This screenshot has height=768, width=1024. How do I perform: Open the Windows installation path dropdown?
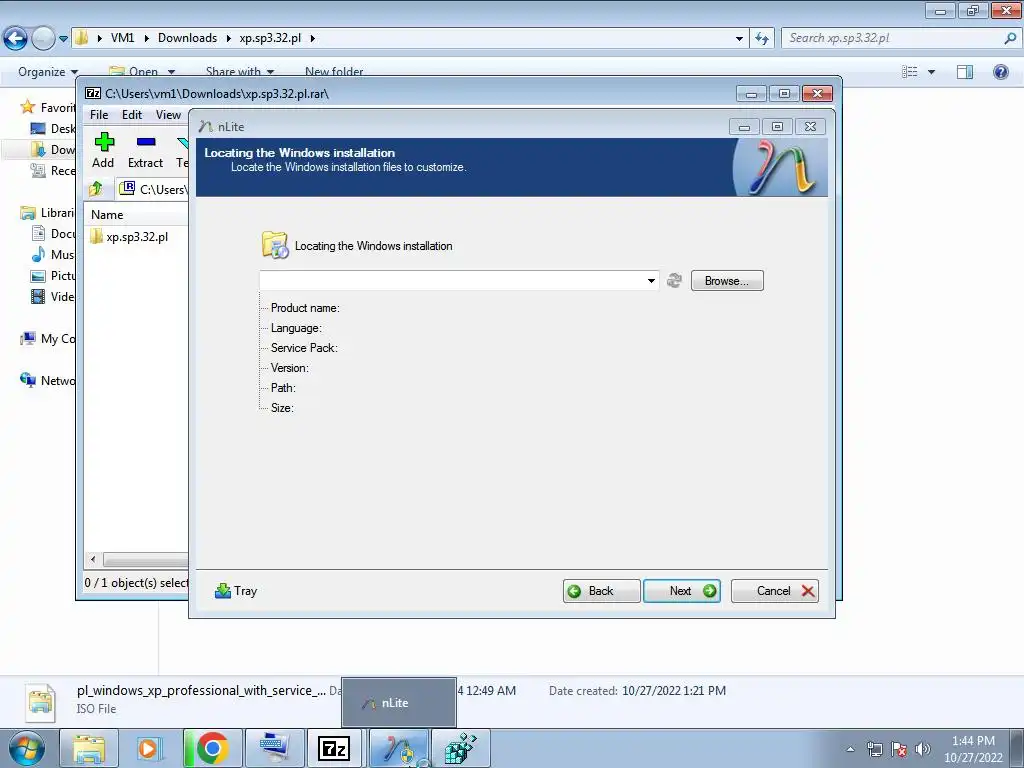coord(651,281)
